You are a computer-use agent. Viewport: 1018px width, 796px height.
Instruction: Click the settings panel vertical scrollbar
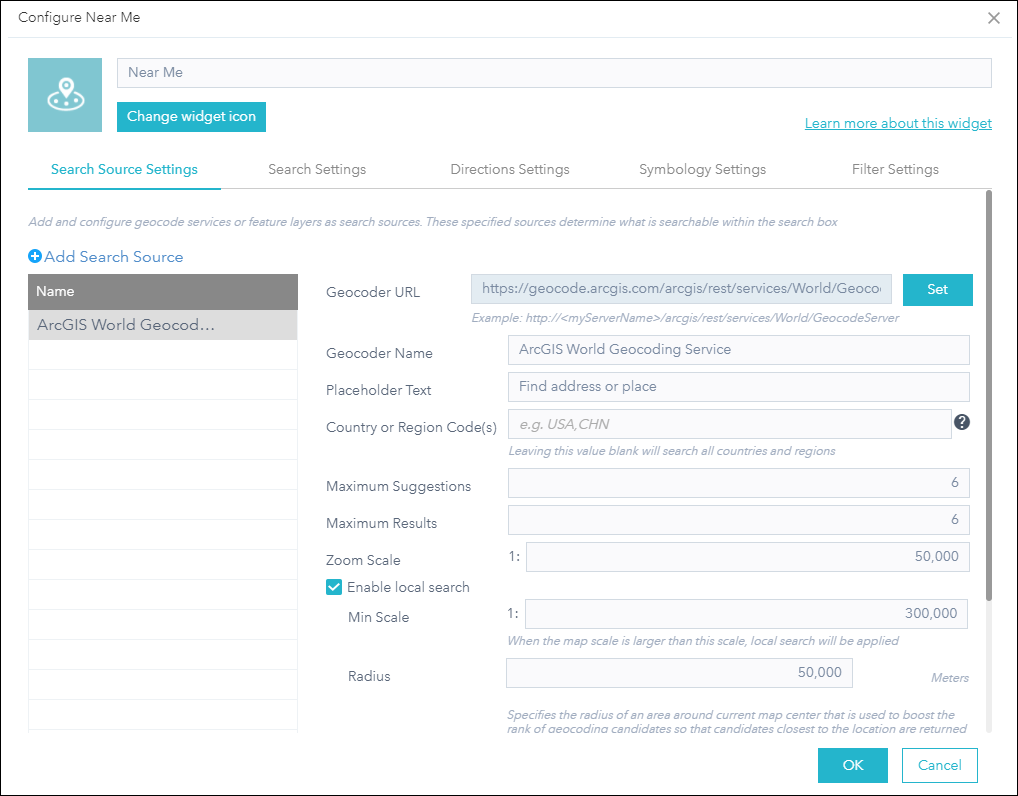(988, 395)
